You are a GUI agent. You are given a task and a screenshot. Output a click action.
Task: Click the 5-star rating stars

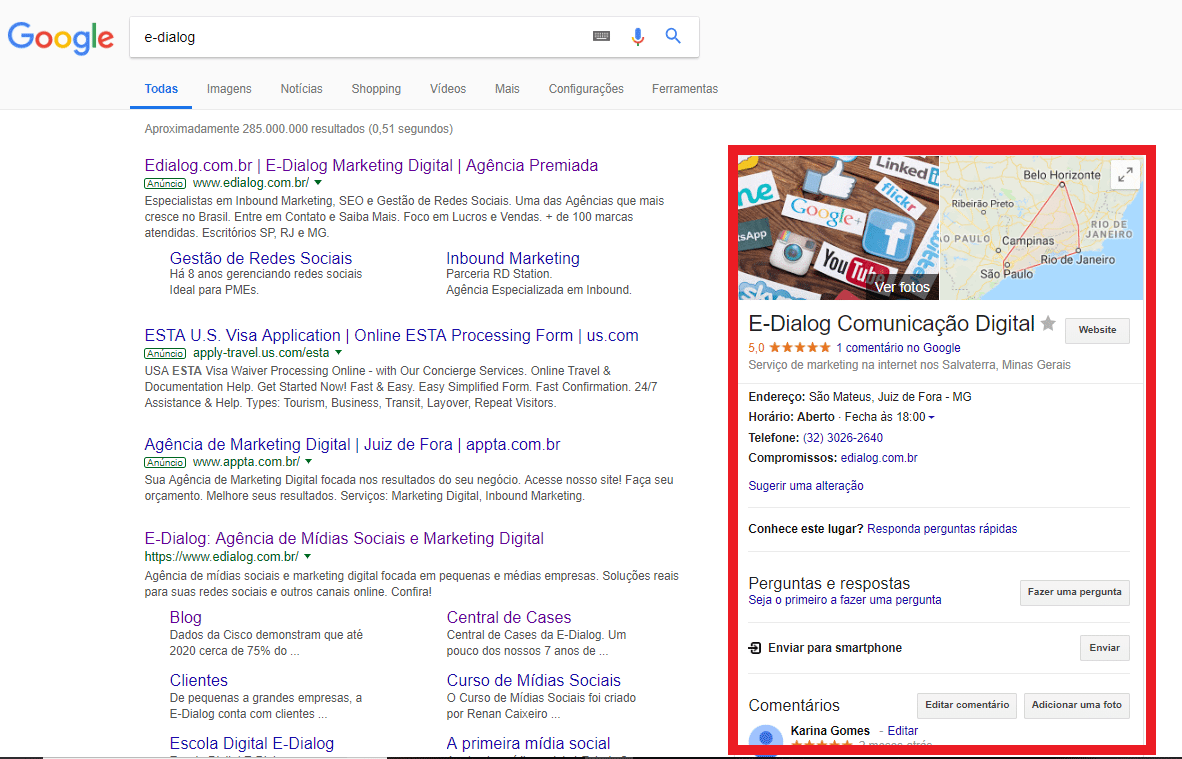click(x=799, y=348)
